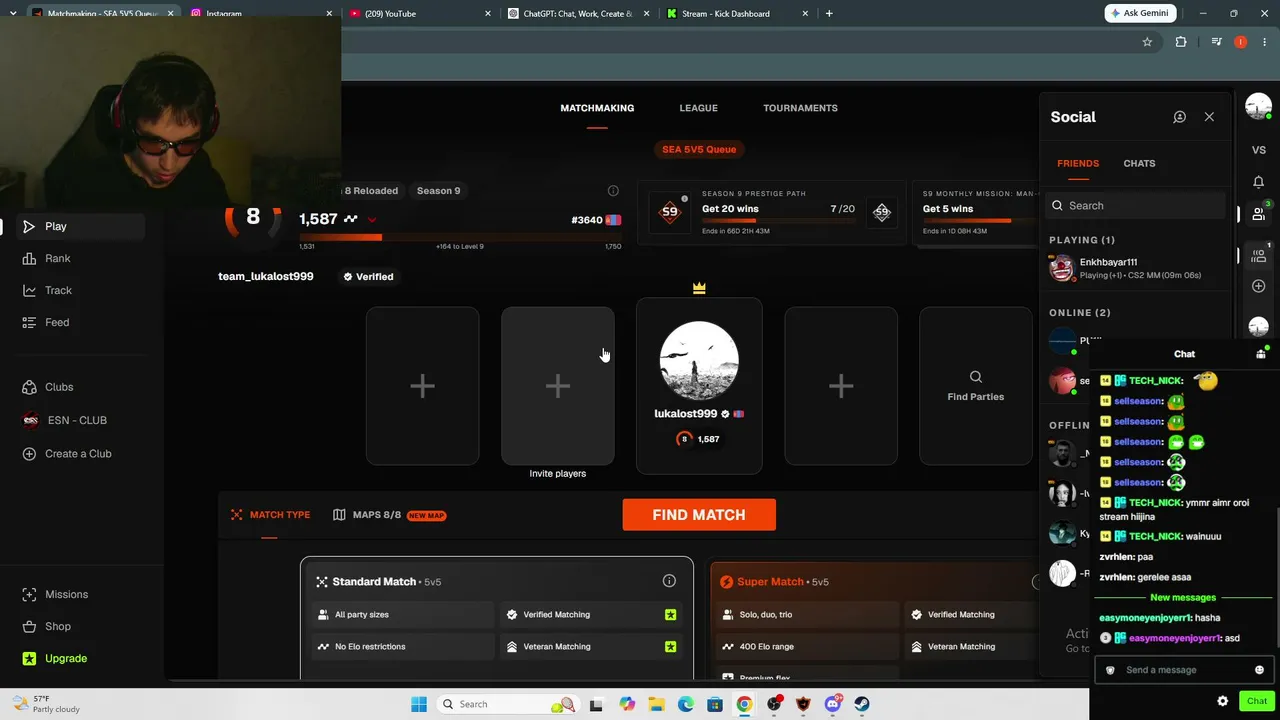Switch to the ChatGPT browser tab
The height and width of the screenshot is (720, 1280).
click(577, 14)
